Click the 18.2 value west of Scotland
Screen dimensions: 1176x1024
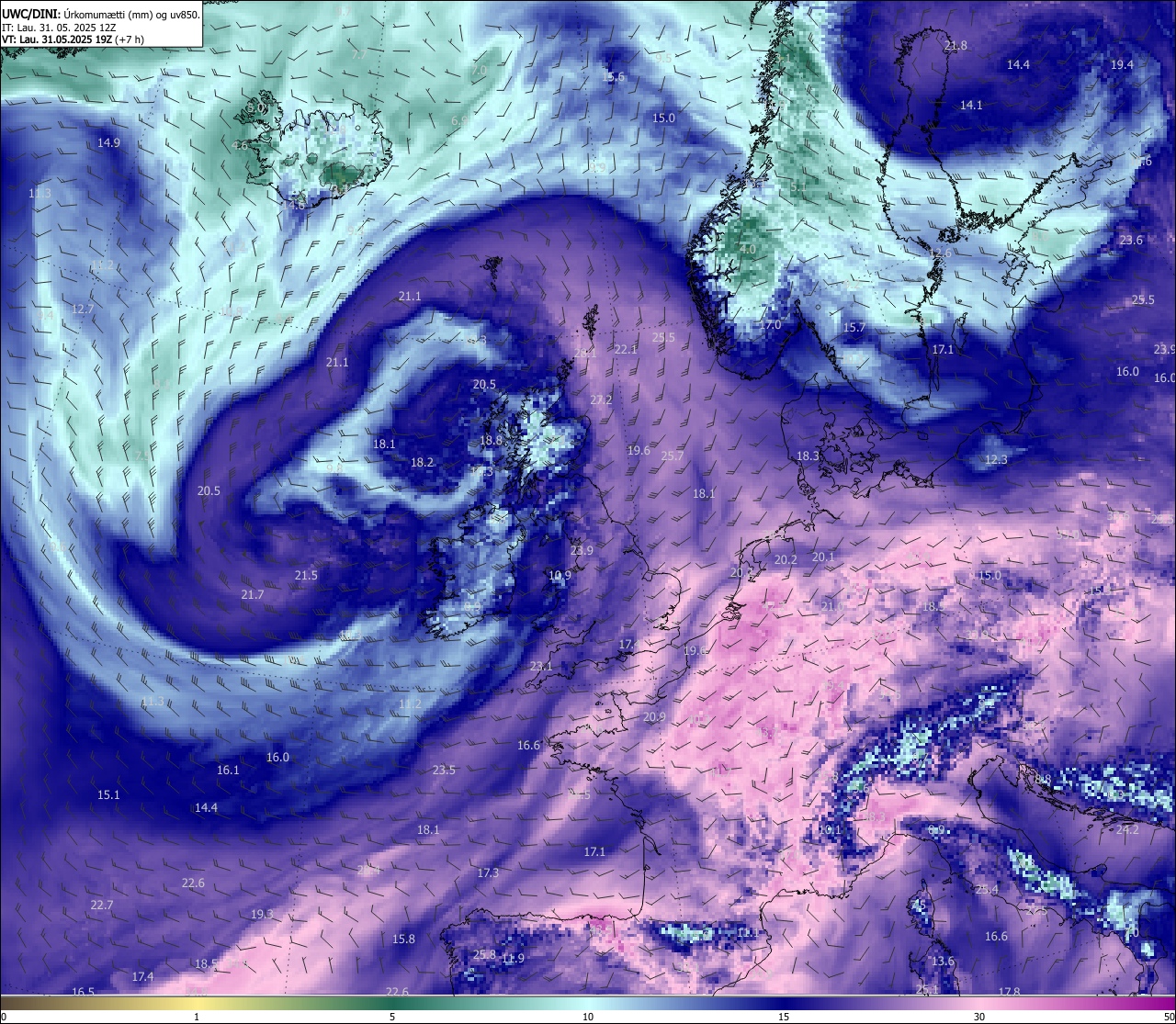pos(422,463)
